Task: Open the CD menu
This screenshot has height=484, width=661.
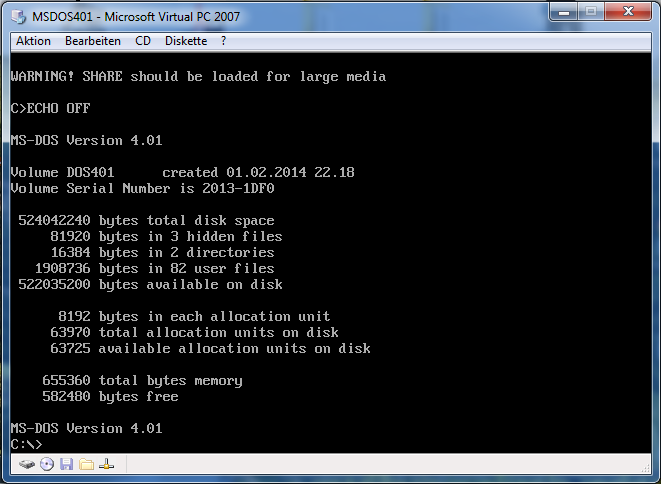Action: coord(143,41)
